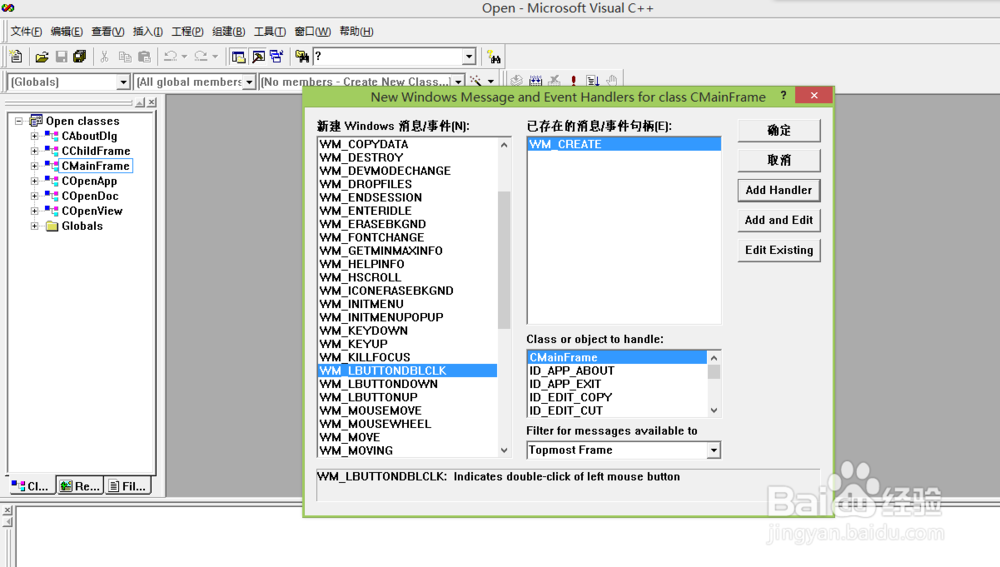This screenshot has width=1000, height=567.
Task: Click the scroll-down arrow of the messages list
Action: pos(504,450)
